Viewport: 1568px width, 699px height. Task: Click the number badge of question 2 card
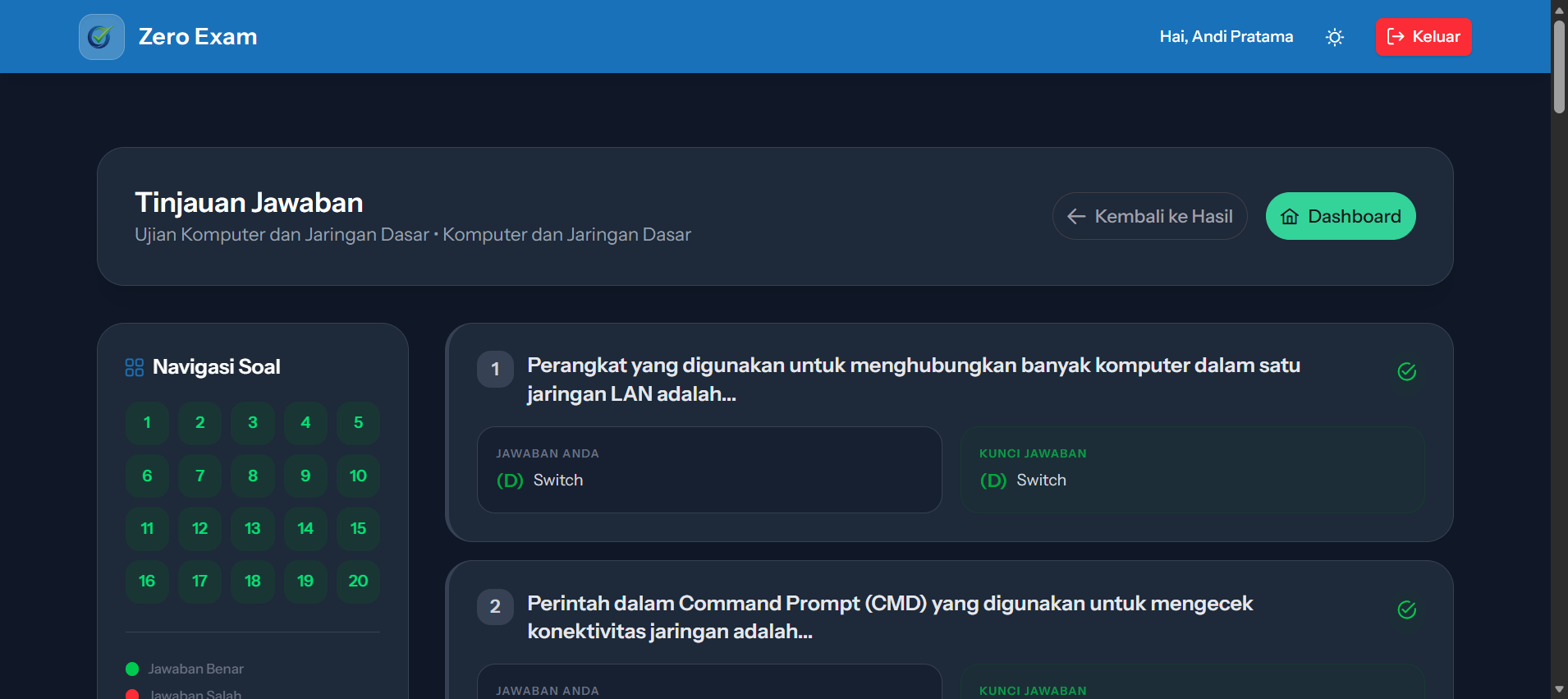[495, 607]
